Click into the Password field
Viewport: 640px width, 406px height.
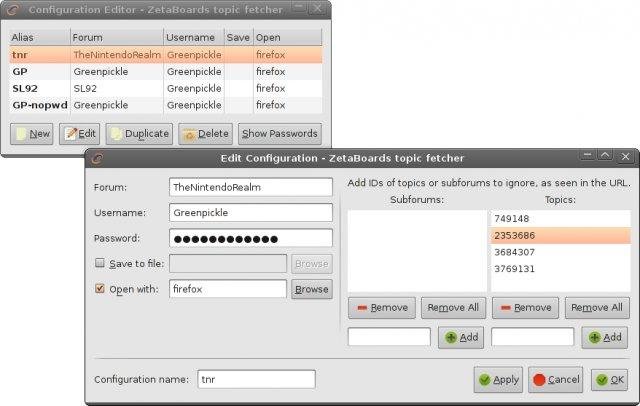pyautogui.click(x=251, y=238)
